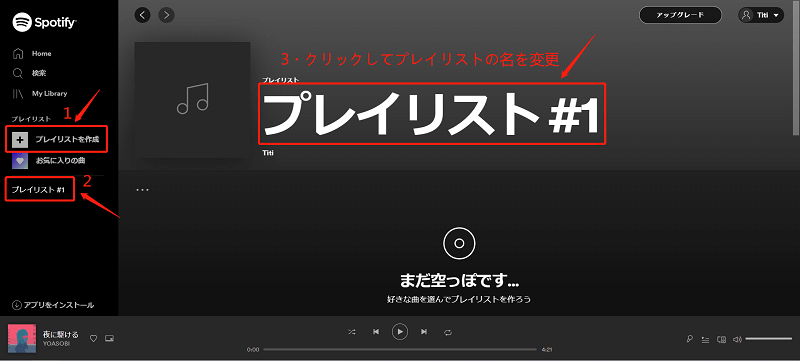Image resolution: width=800 pixels, height=361 pixels.
Task: Click the playlist cover image placeholder
Action: pos(192,99)
